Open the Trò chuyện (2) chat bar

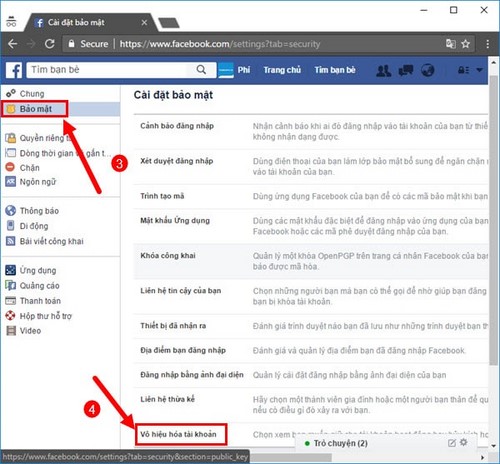point(386,443)
